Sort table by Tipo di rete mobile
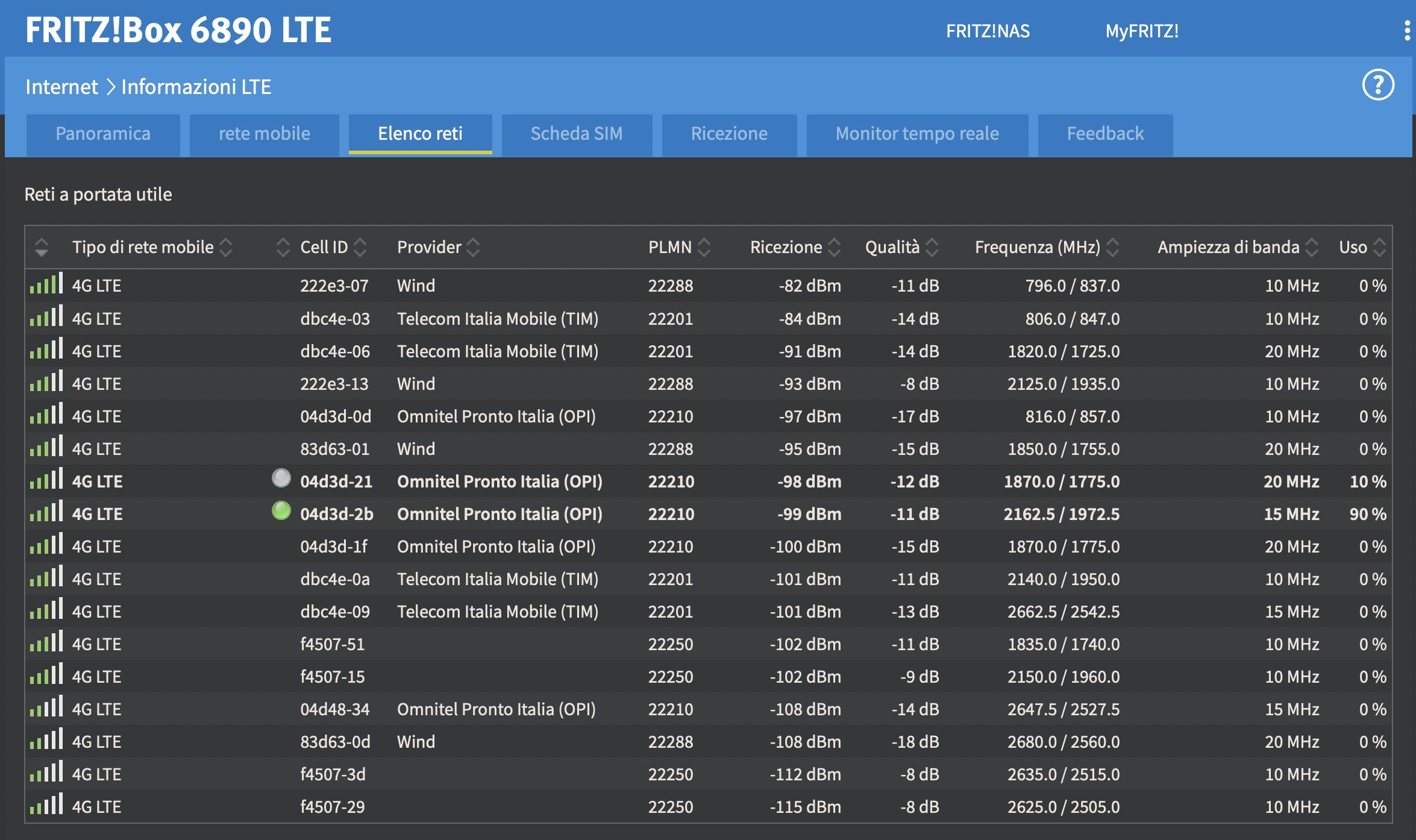The width and height of the screenshot is (1416, 840). coord(143,247)
